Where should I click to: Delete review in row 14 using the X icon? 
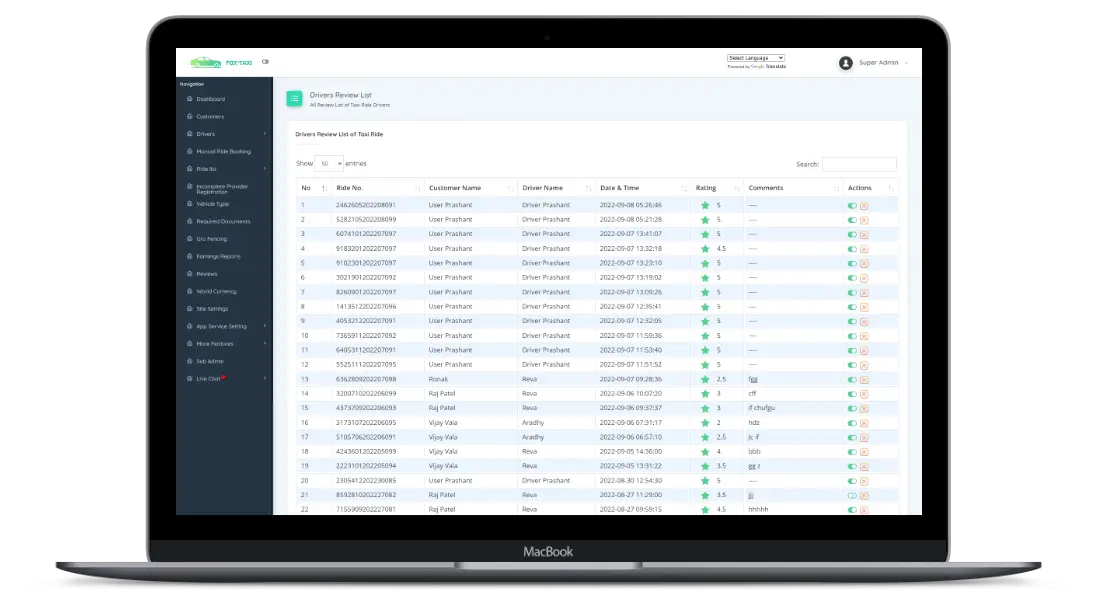pyautogui.click(x=864, y=394)
